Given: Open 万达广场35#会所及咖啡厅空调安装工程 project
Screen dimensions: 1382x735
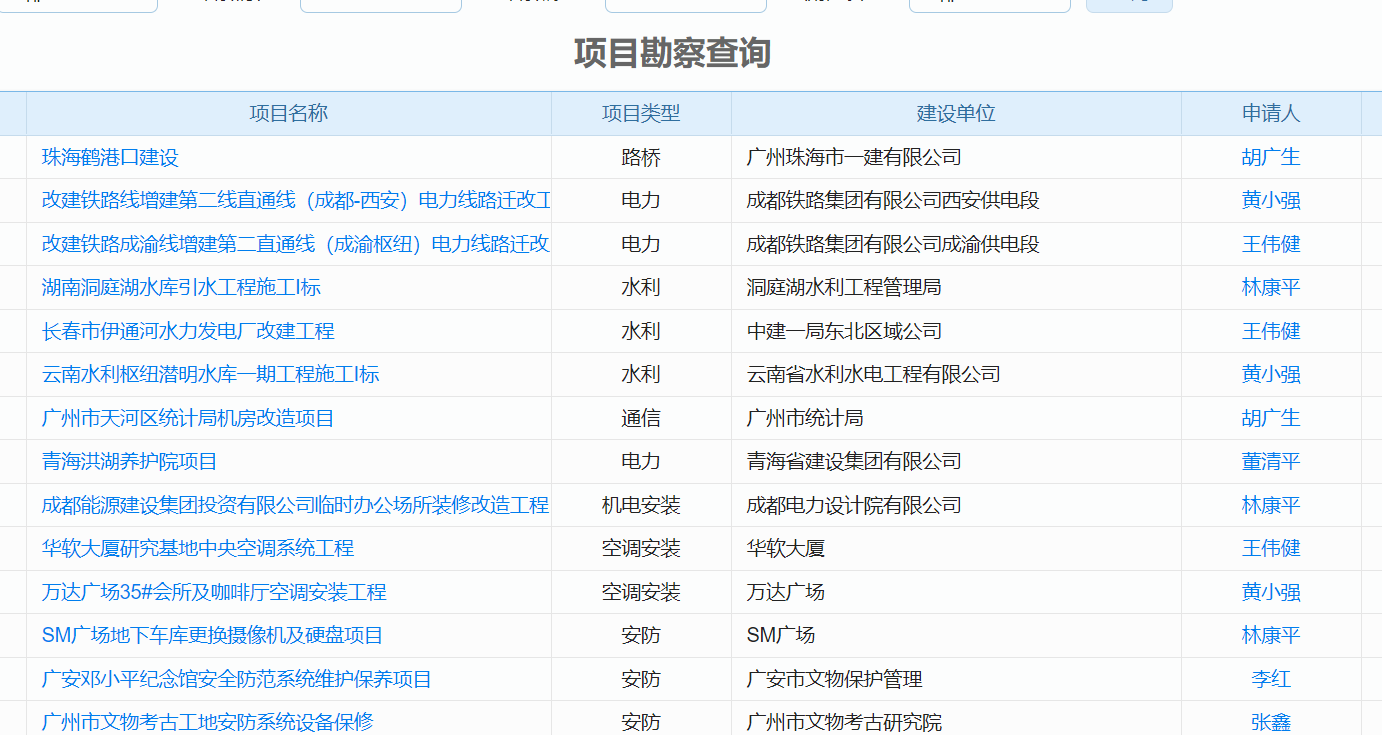Looking at the screenshot, I should tap(214, 592).
